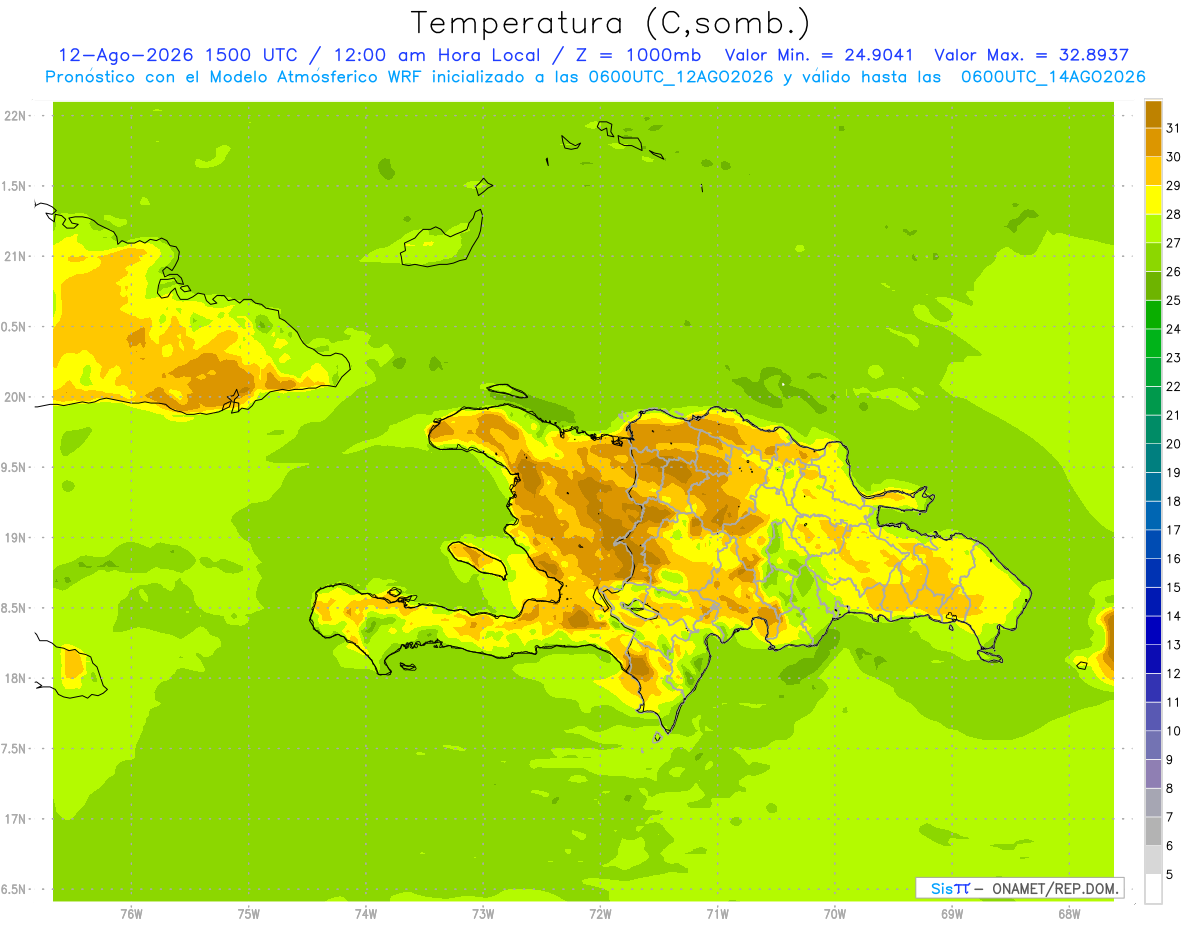Click the '70W' longitude axis label
This screenshot has height=927, width=1200.
click(x=835, y=914)
